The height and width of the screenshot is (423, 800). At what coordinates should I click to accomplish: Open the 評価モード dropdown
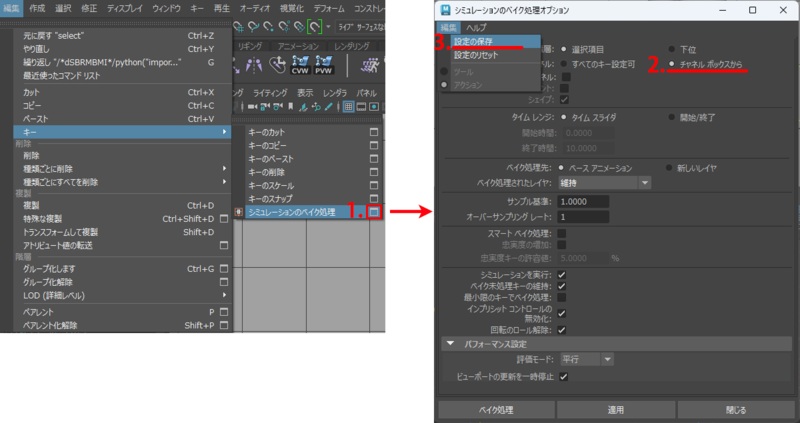[x=587, y=359]
